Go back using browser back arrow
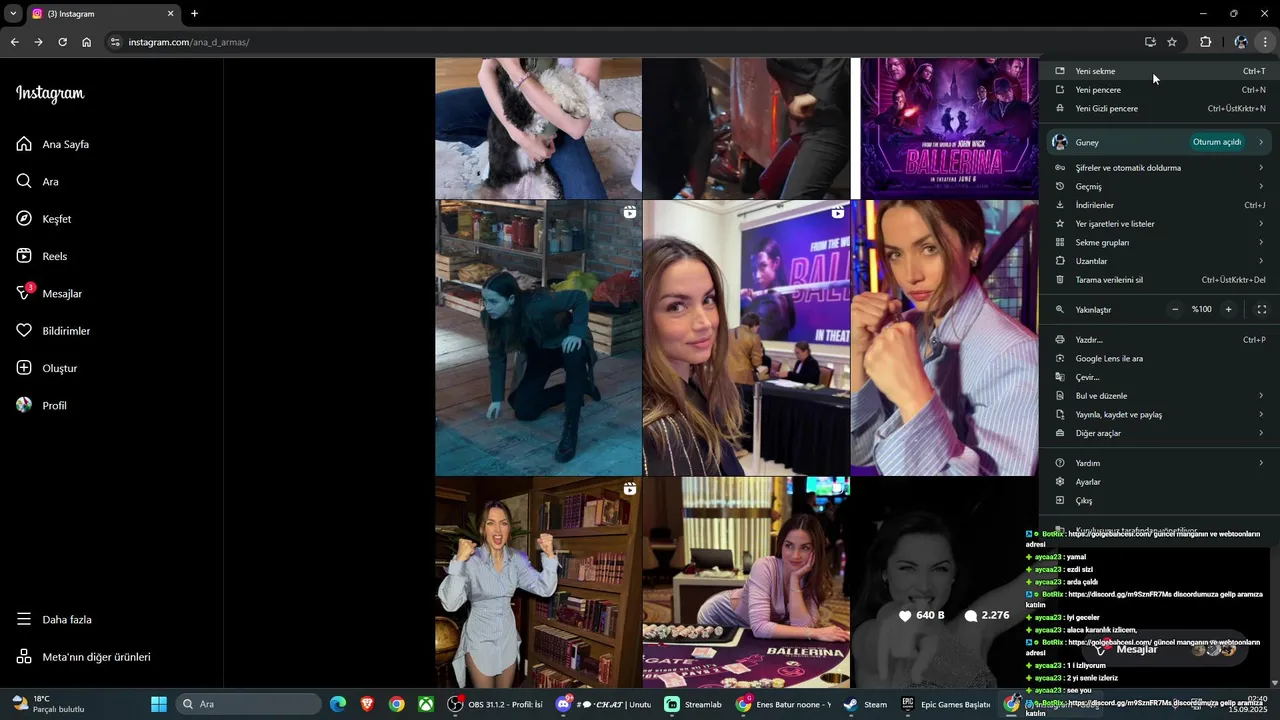Image resolution: width=1280 pixels, height=720 pixels. tap(14, 42)
